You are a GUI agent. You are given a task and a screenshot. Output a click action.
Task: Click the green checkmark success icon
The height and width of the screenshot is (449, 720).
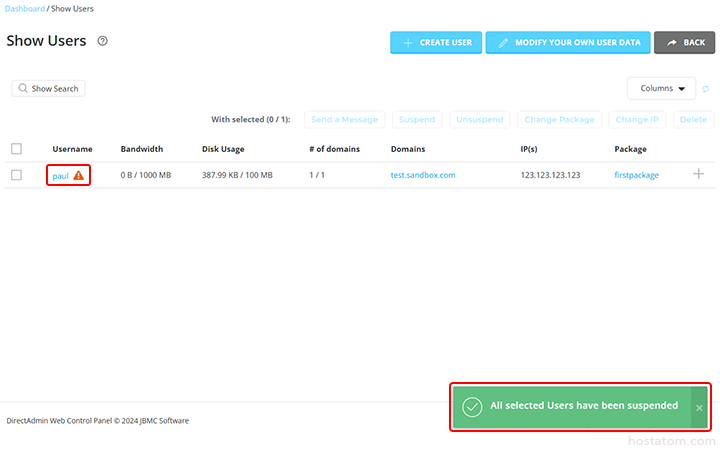coord(472,407)
